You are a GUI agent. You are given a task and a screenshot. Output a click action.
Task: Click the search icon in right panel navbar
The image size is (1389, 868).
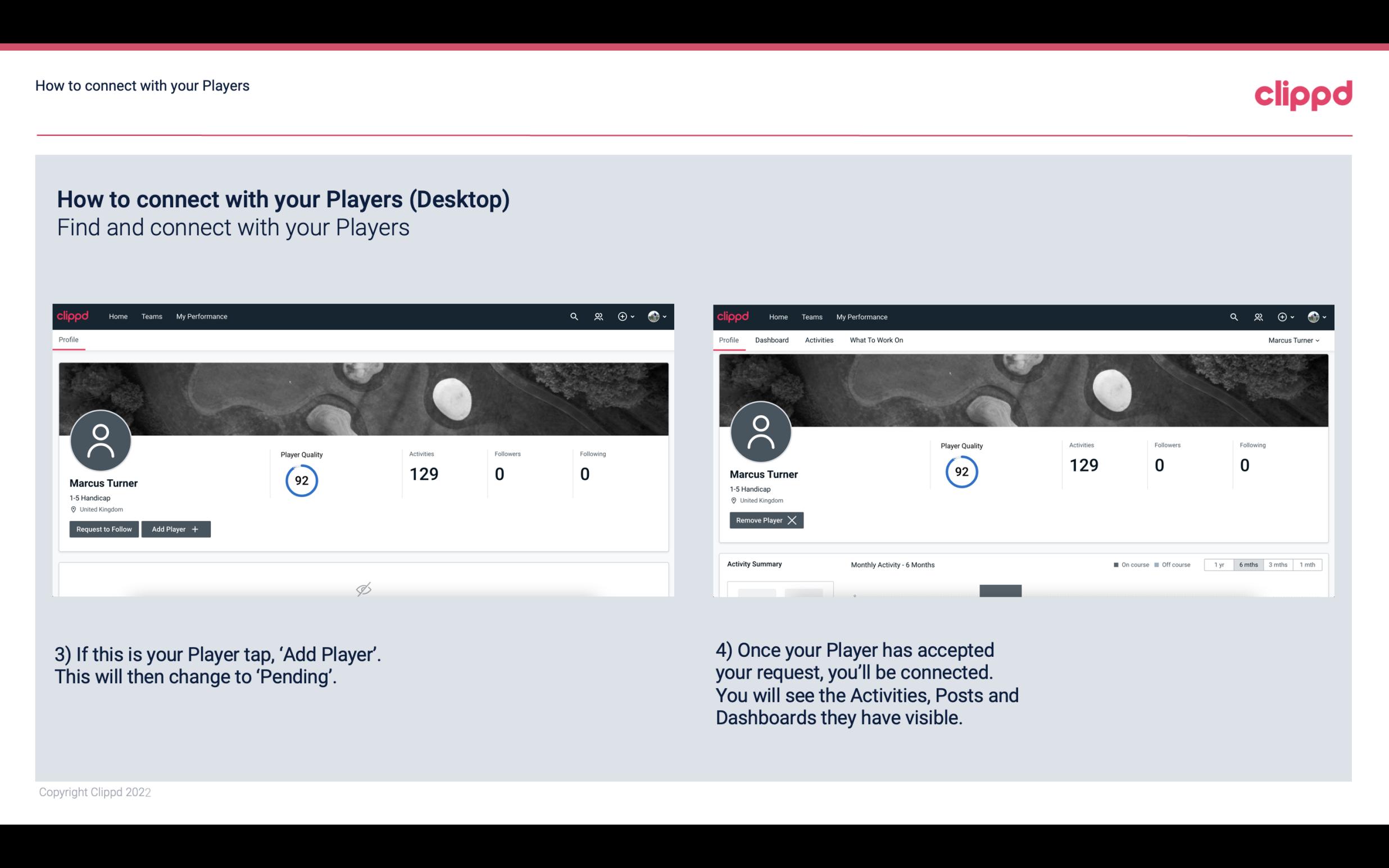pyautogui.click(x=1232, y=317)
